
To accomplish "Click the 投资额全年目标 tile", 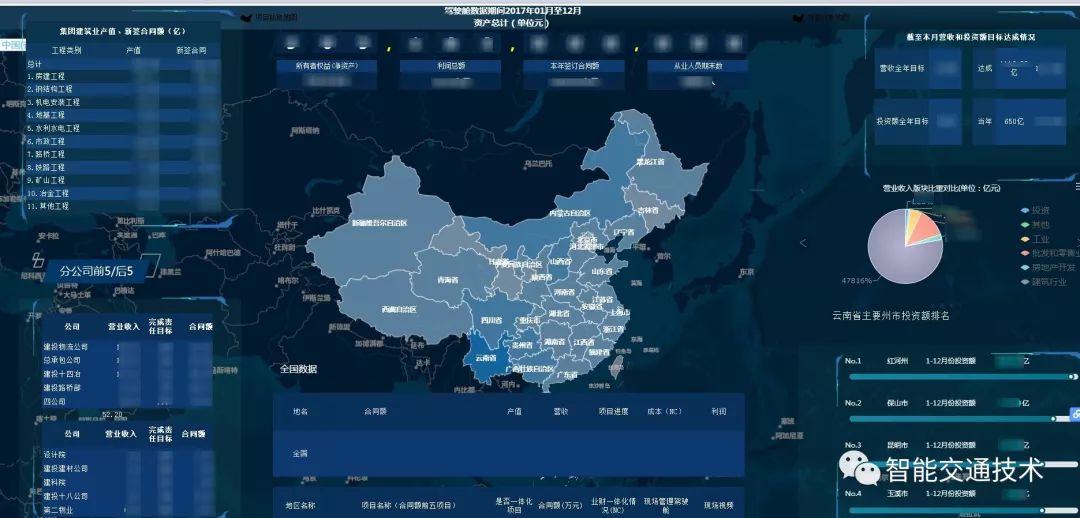I will (x=917, y=121).
